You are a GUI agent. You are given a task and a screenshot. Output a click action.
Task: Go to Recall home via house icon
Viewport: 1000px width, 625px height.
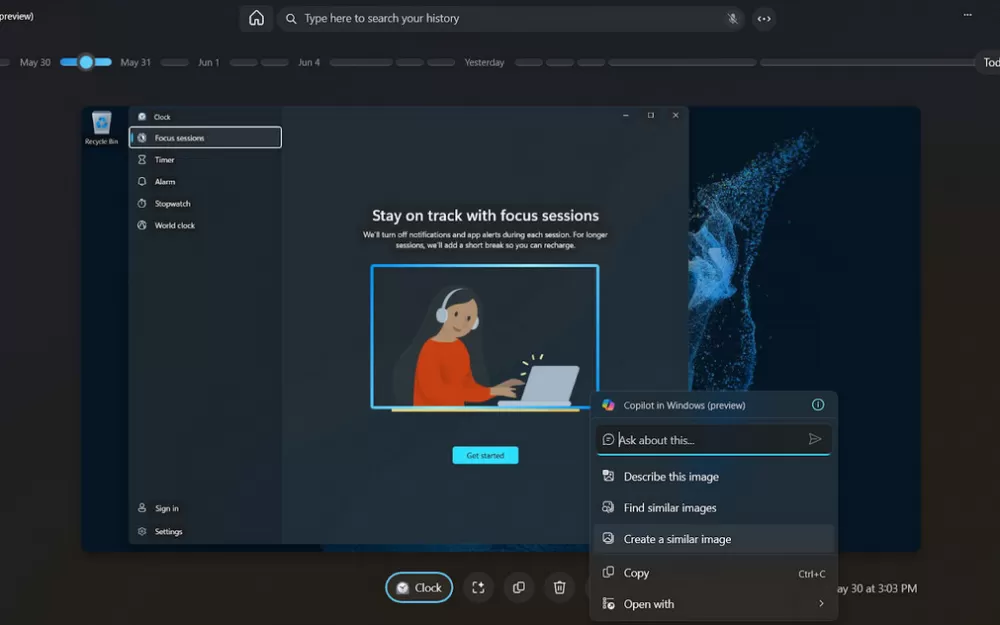(256, 18)
